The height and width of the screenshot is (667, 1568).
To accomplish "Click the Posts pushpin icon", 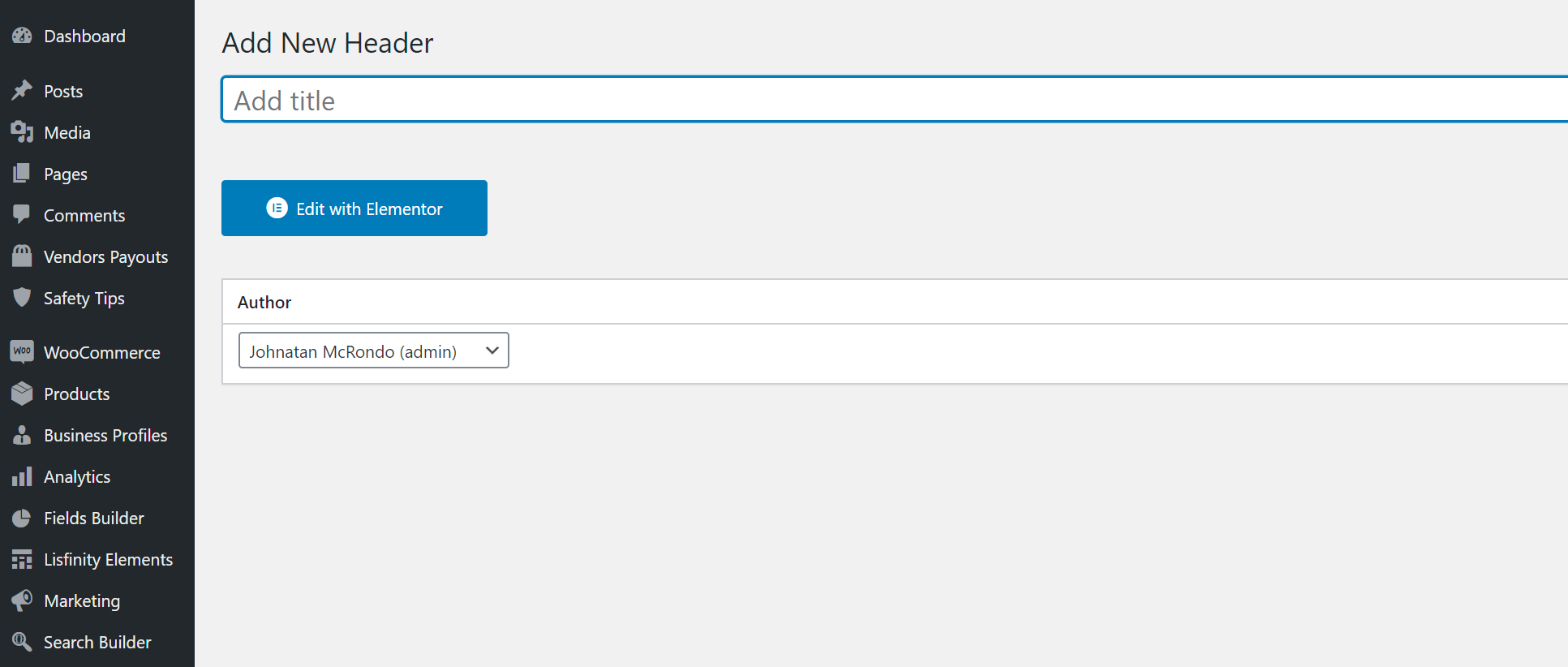I will tap(22, 91).
